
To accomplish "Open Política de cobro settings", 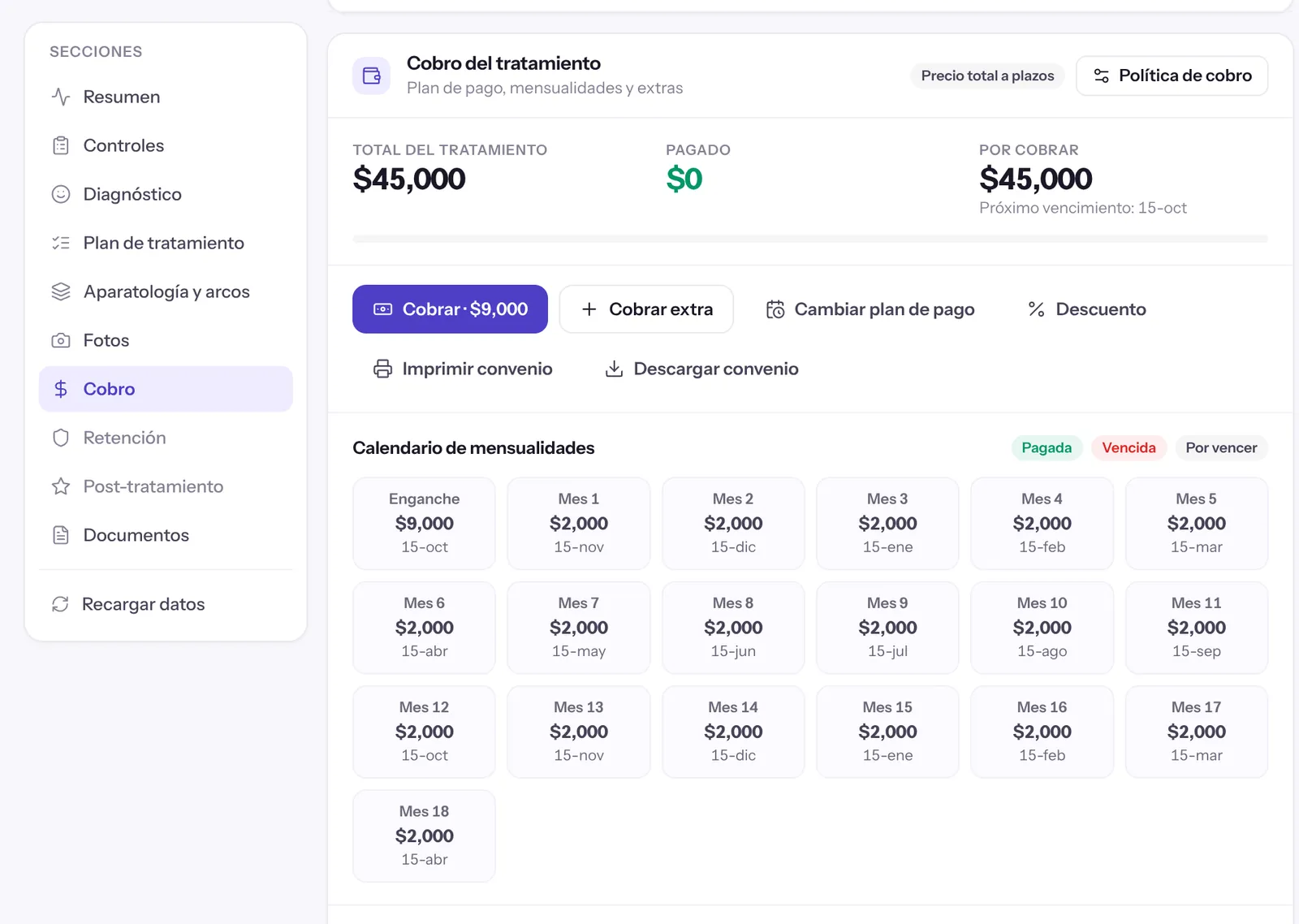I will (1172, 76).
